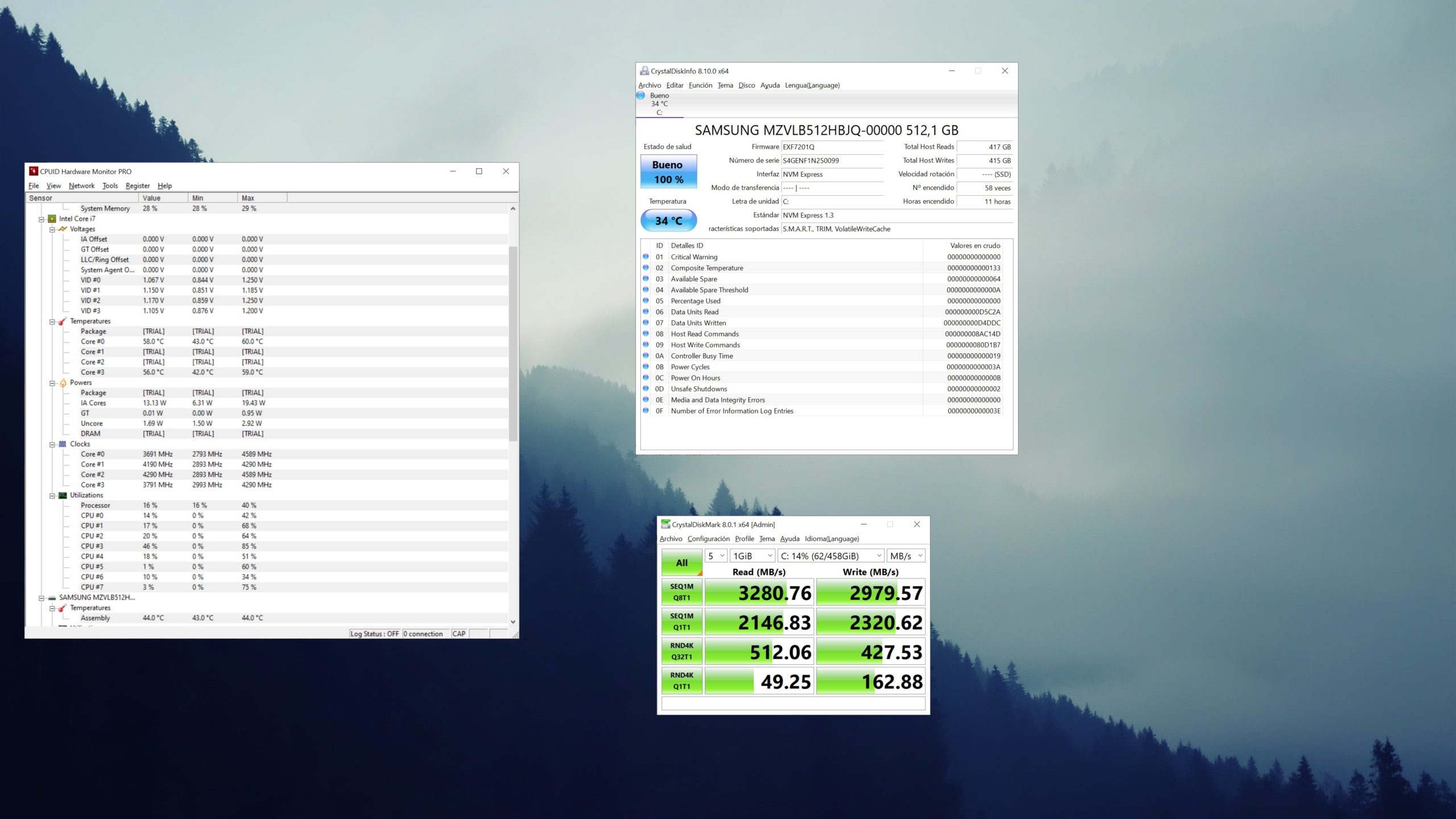Click the Temperatures thermometer icon under Intel Core i7

[63, 321]
